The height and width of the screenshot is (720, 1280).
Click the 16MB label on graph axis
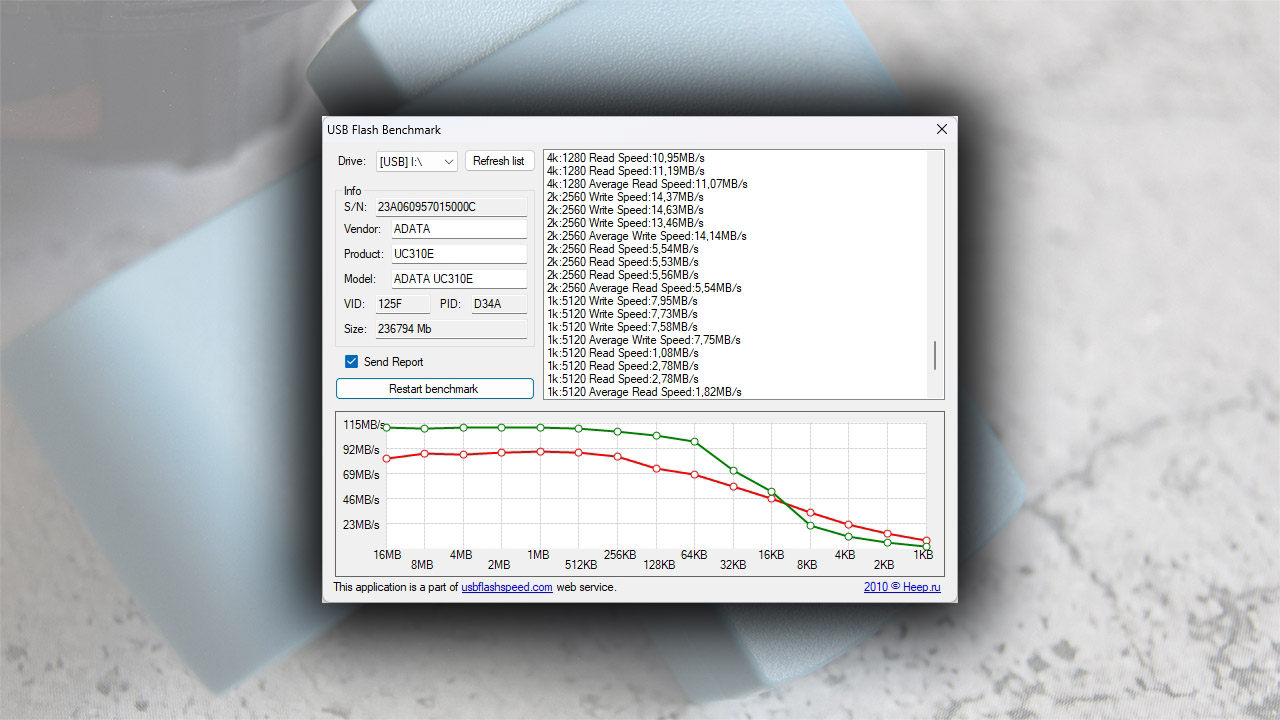387,555
